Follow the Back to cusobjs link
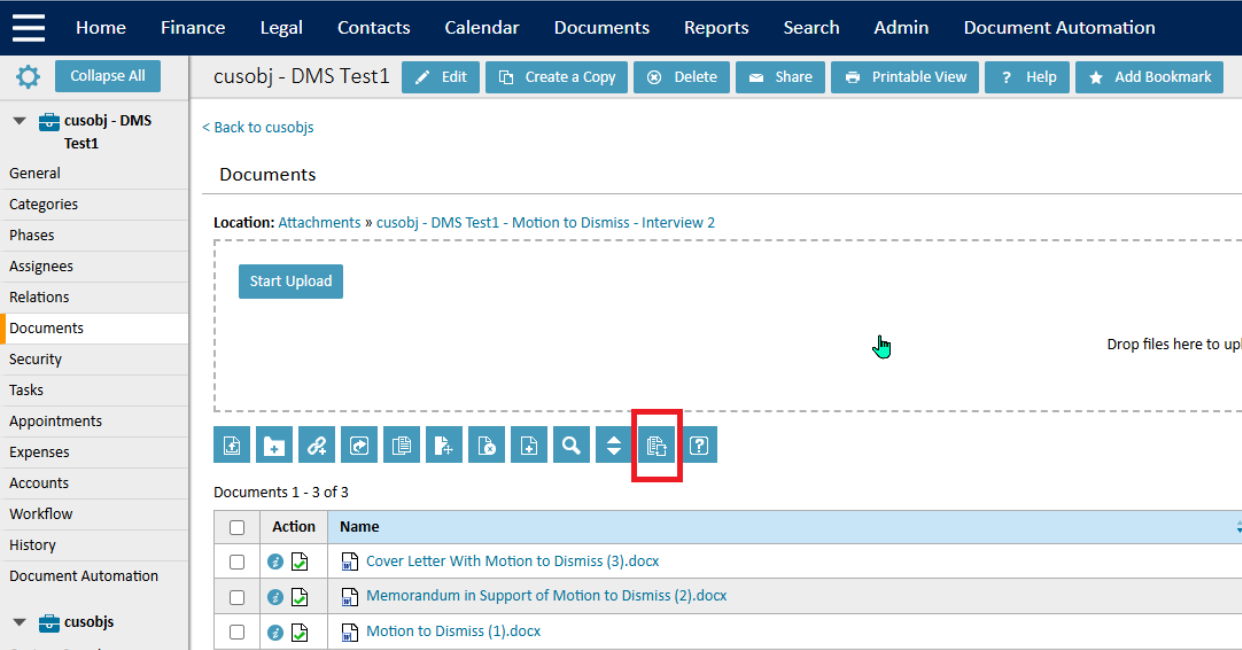The width and height of the screenshot is (1242, 650). 257,127
